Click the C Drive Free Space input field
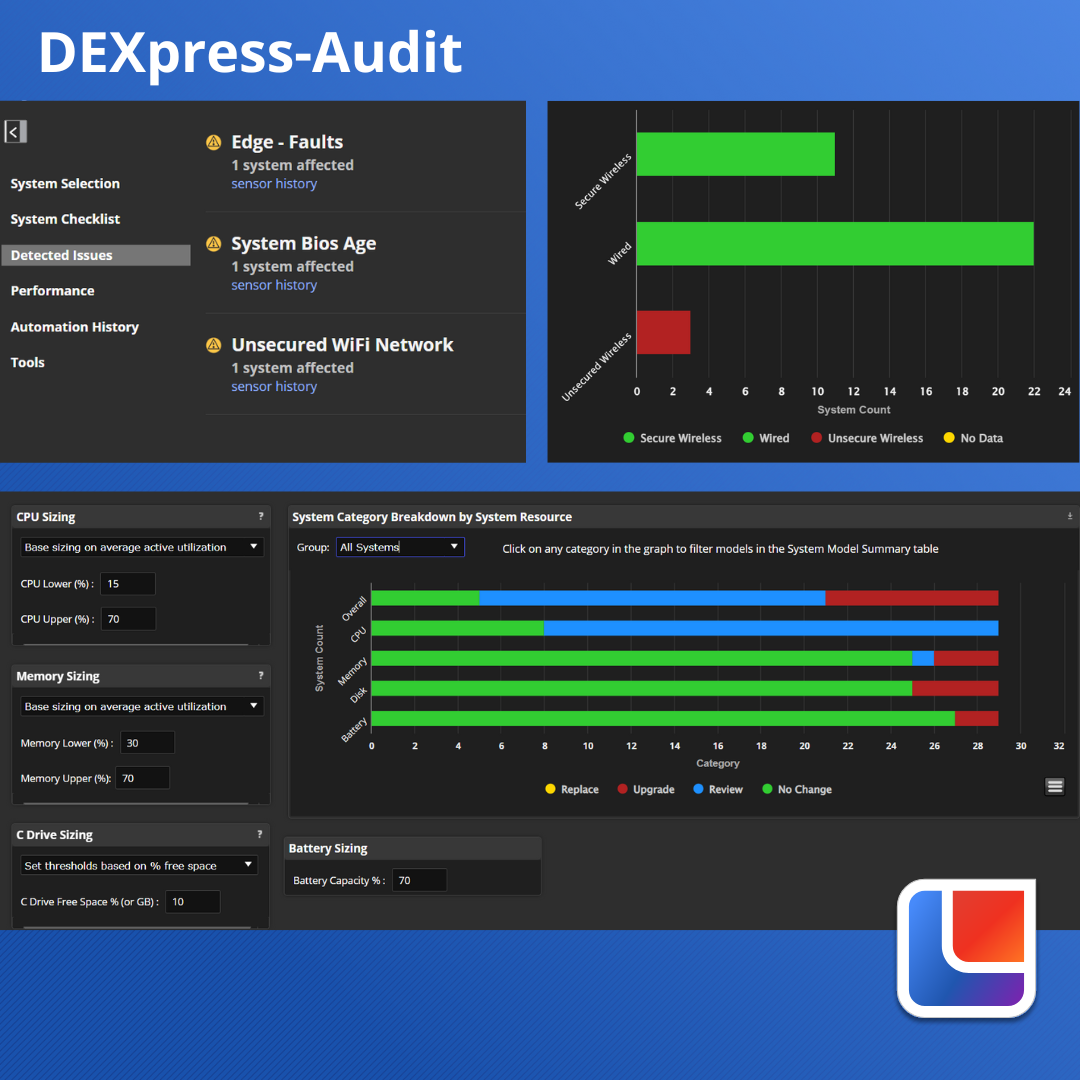 pos(193,902)
